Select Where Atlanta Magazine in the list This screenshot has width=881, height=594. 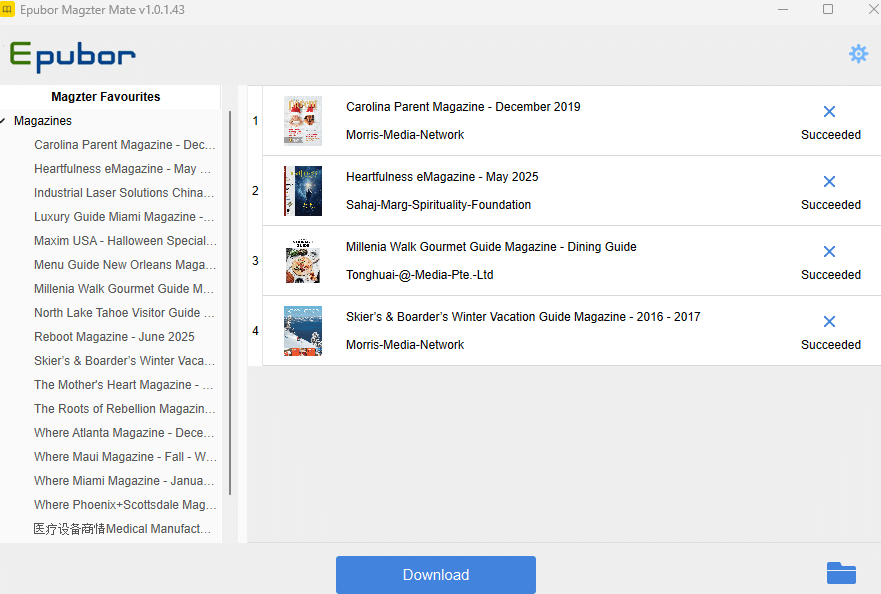[124, 433]
